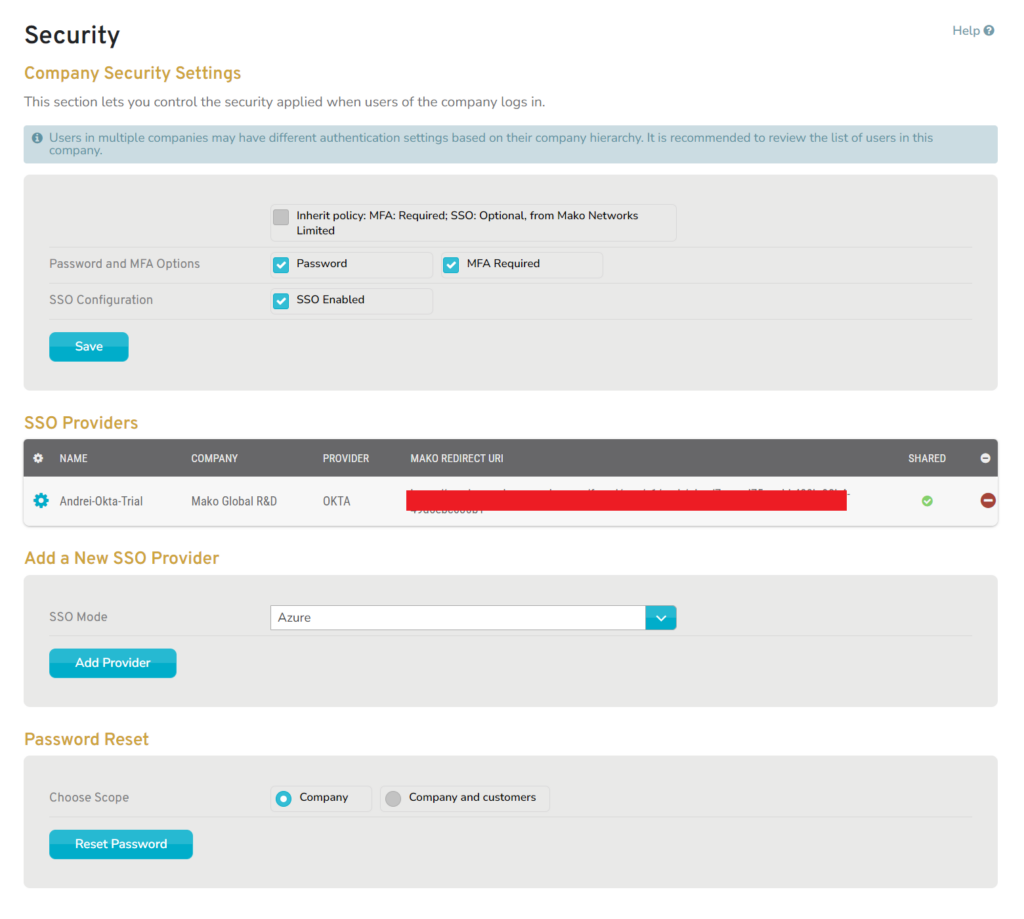Click the dropdown arrow beside Azure
The height and width of the screenshot is (919, 1024).
660,617
